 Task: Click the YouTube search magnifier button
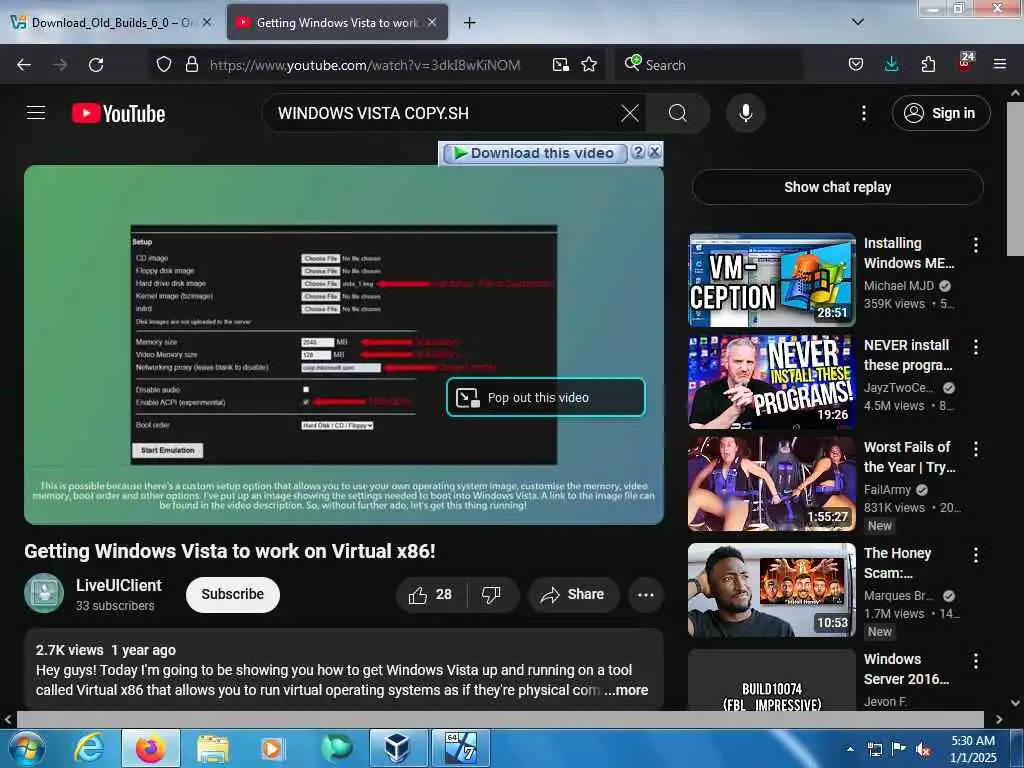click(678, 114)
